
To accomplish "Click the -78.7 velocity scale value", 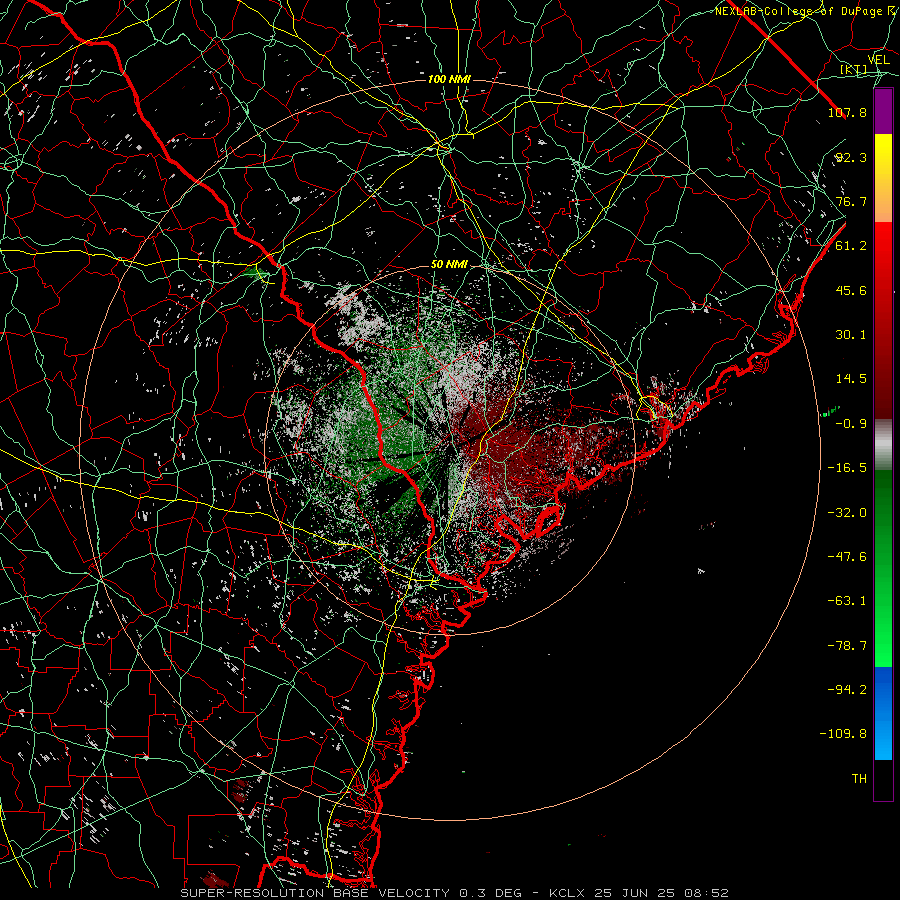I will pos(847,646).
